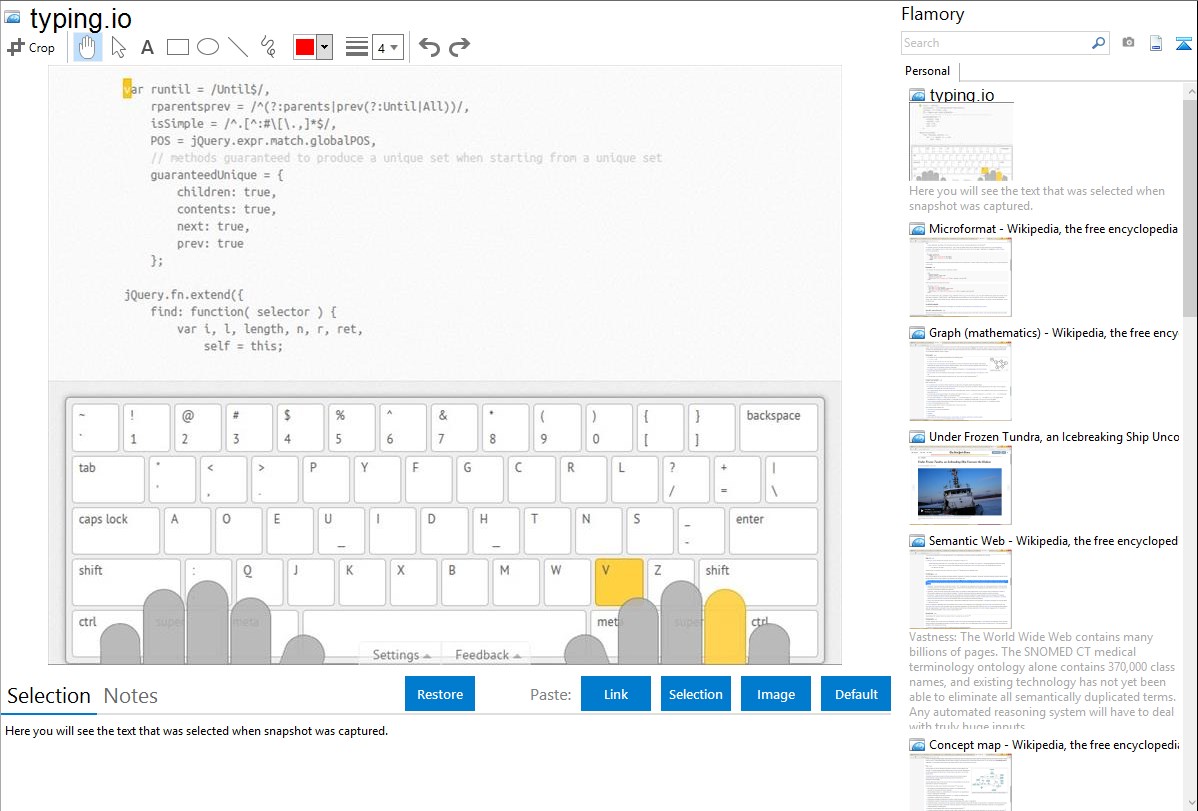This screenshot has width=1198, height=811.
Task: Switch to the Notes tab
Action: tap(131, 696)
